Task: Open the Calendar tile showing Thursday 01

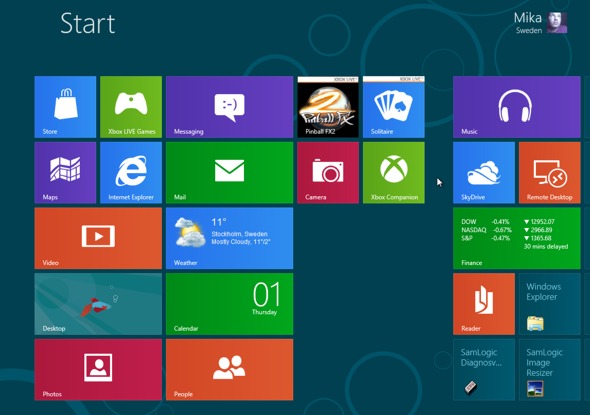Action: point(230,304)
